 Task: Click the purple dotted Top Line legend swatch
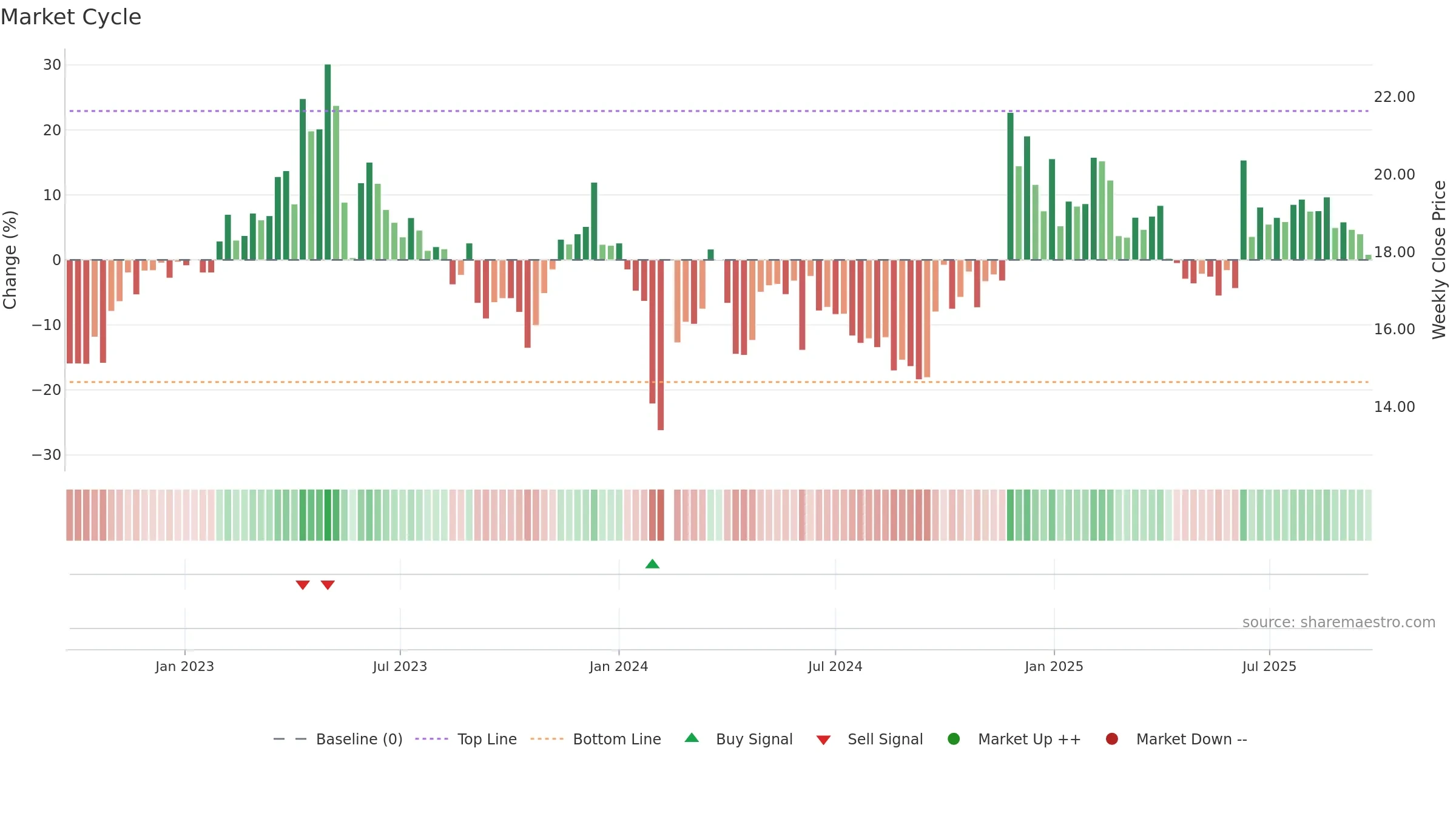(x=431, y=739)
